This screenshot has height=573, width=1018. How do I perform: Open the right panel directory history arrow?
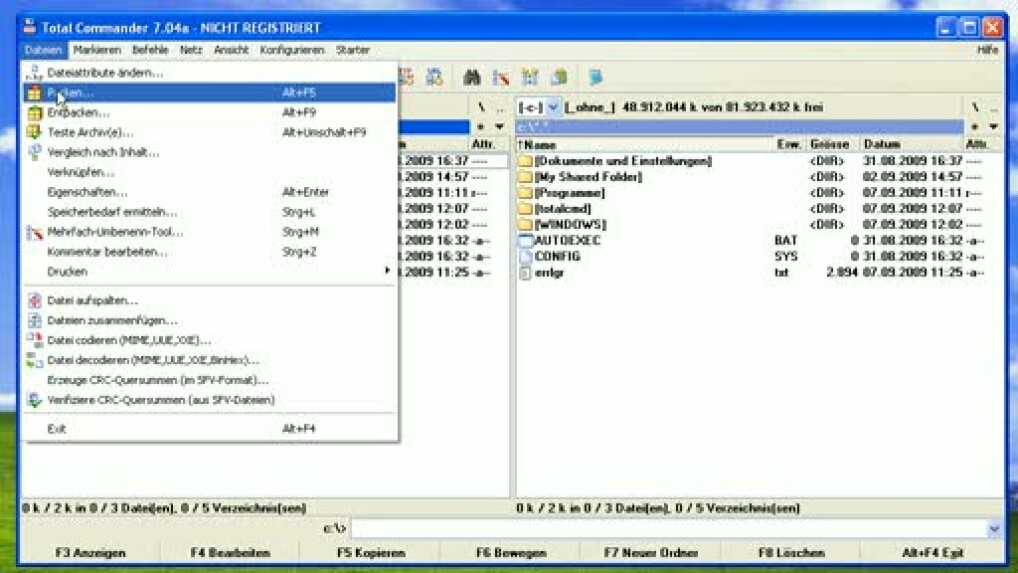[x=993, y=127]
